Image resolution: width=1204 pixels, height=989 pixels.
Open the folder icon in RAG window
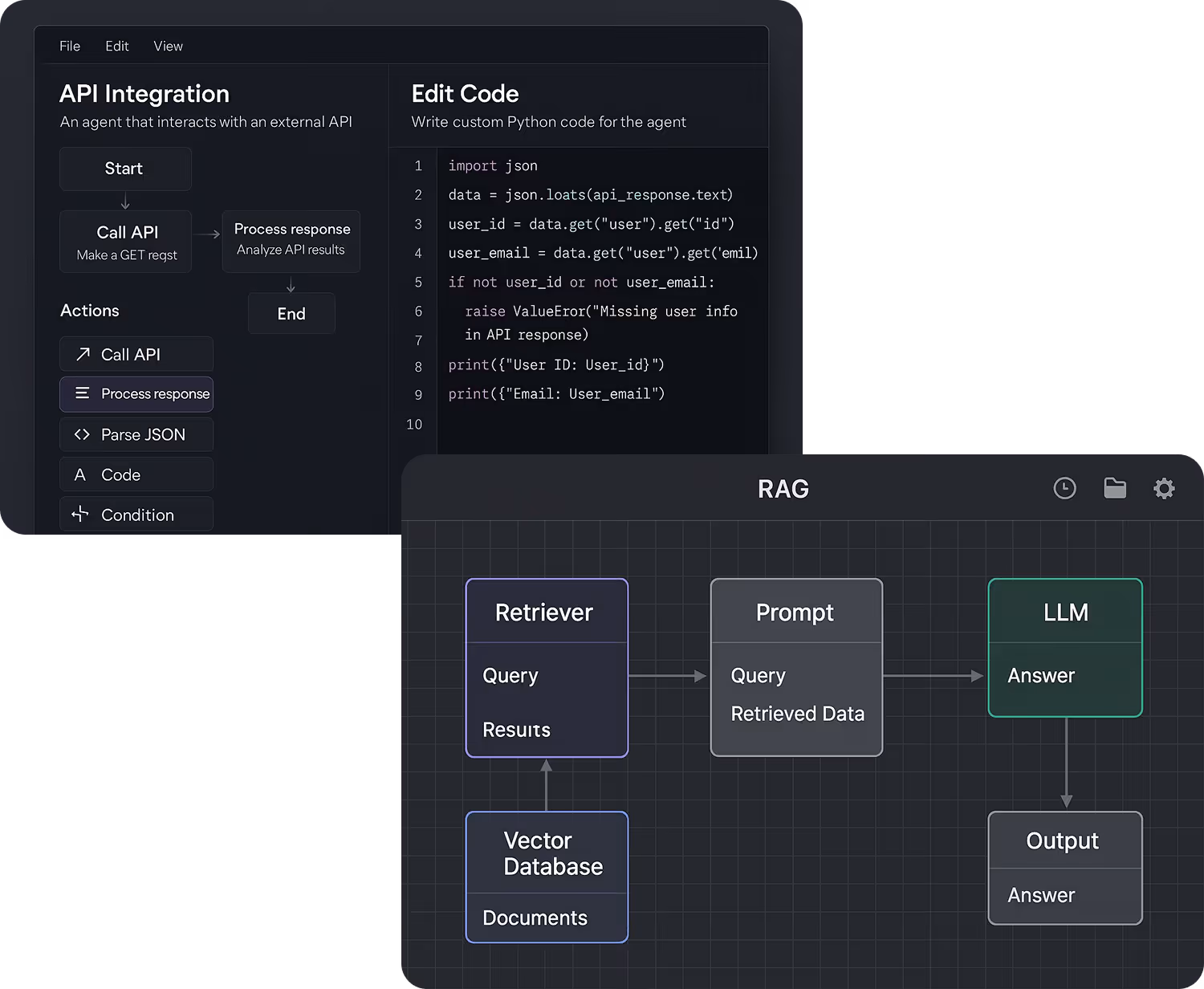[1115, 488]
